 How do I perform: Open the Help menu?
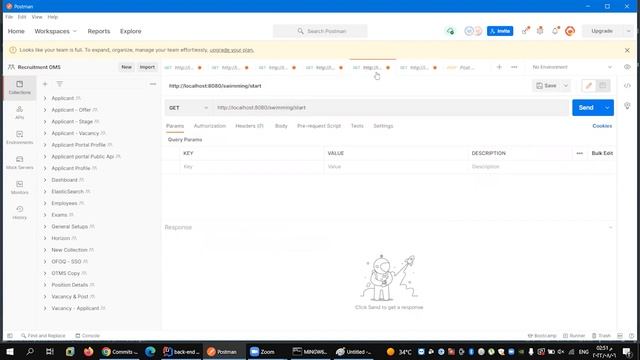pos(53,17)
